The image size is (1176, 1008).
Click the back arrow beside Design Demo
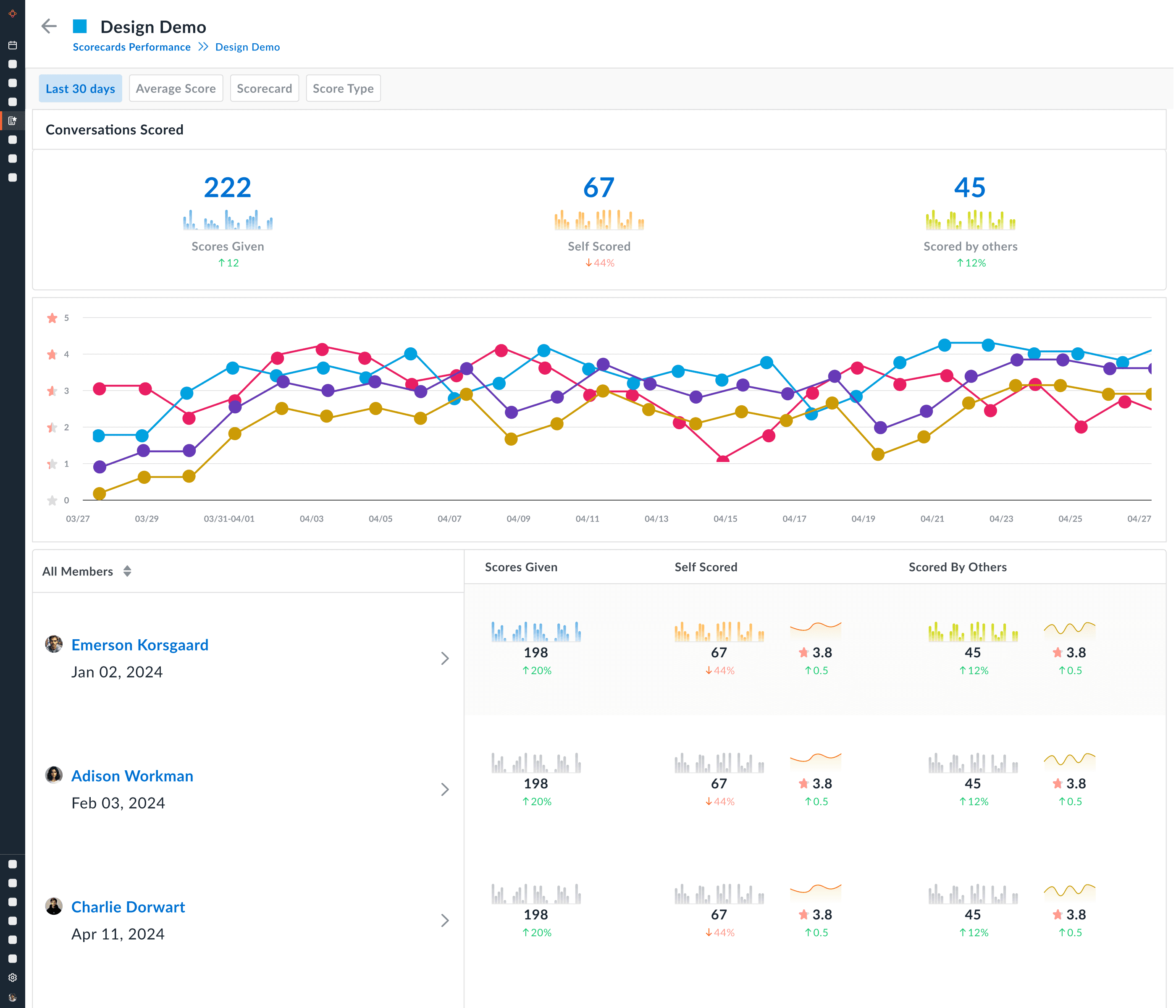(50, 26)
